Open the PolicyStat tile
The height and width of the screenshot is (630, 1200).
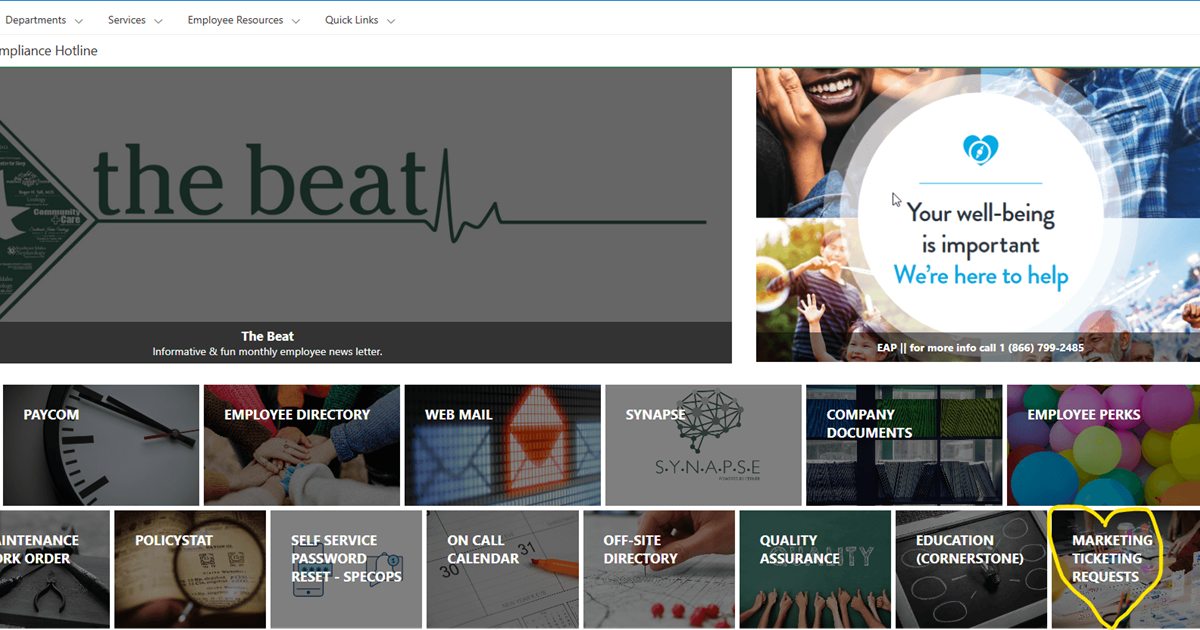pos(190,569)
